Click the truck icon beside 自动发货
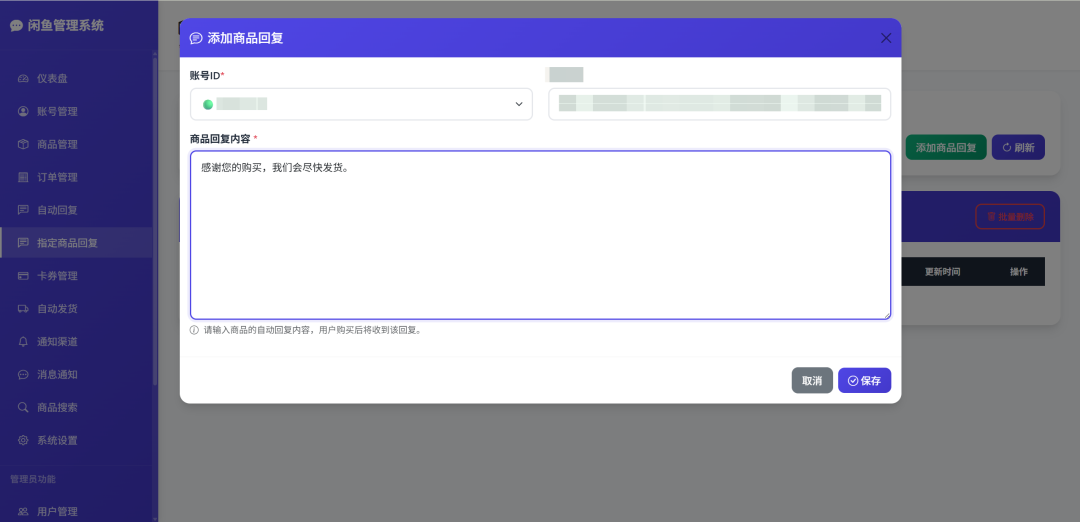The height and width of the screenshot is (522, 1080). click(x=23, y=309)
